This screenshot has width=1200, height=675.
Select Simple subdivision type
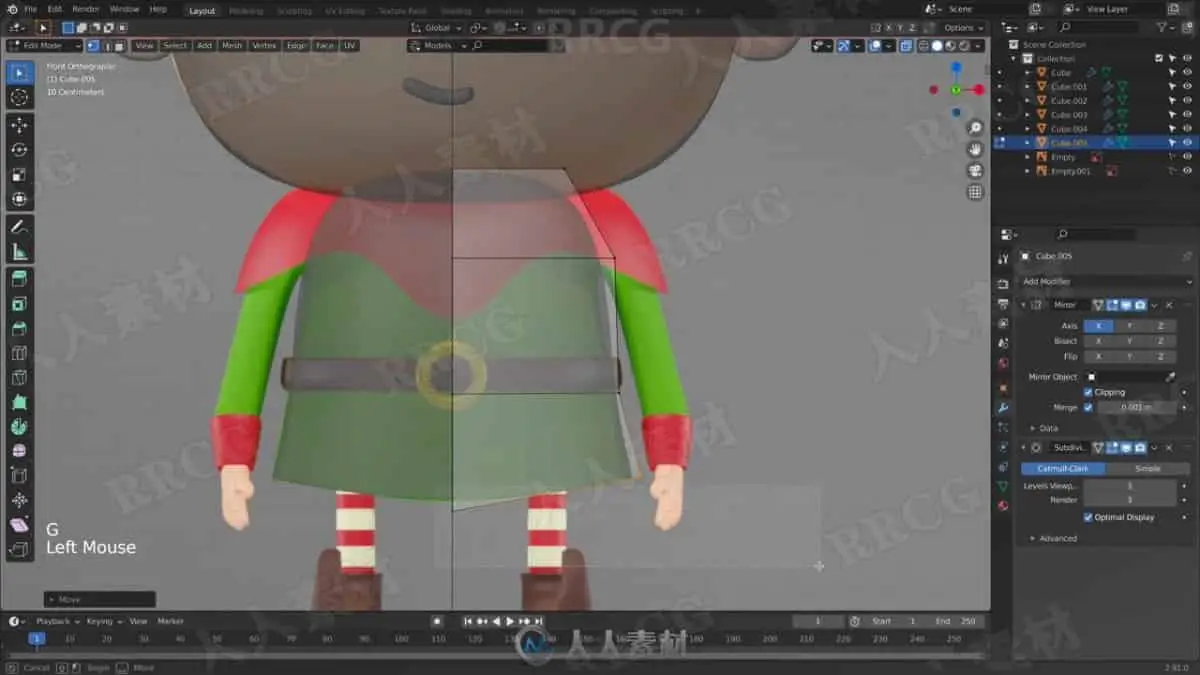pyautogui.click(x=1148, y=468)
